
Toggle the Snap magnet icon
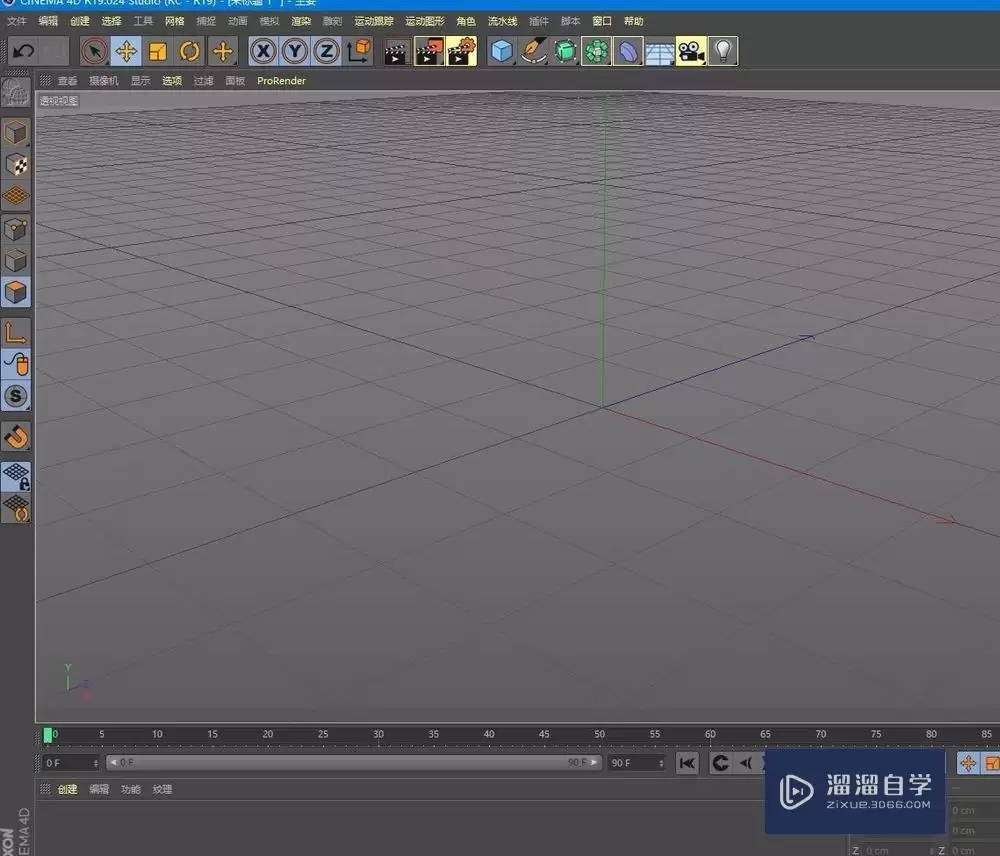(16, 437)
